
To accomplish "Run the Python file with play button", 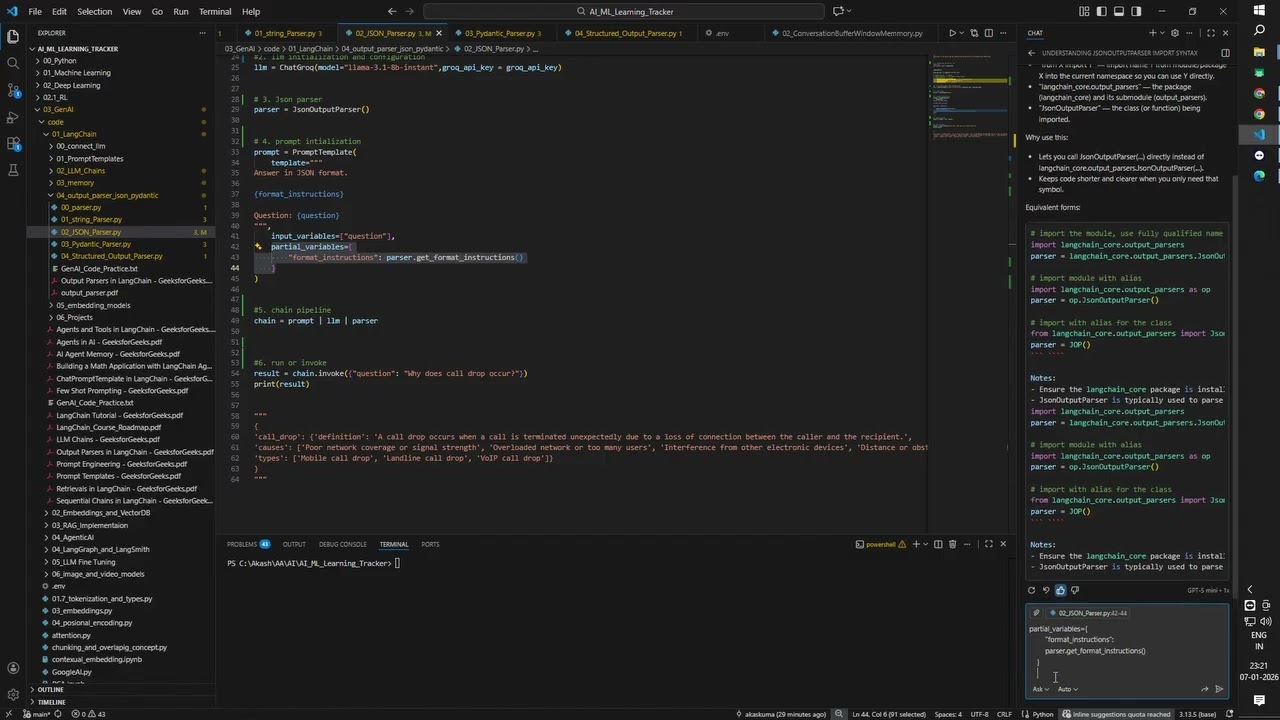I will [x=952, y=33].
